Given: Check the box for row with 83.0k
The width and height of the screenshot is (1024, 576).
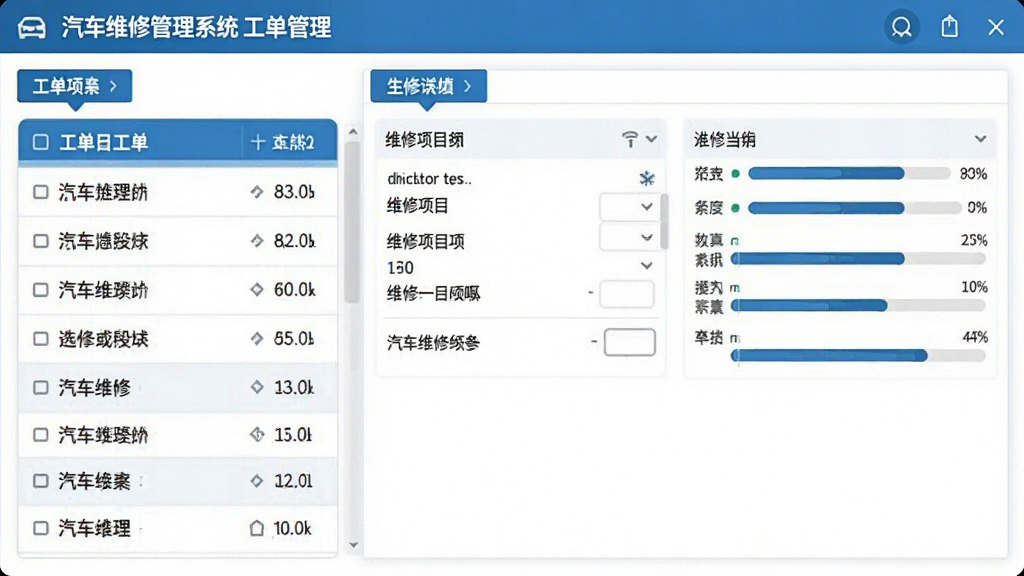Looking at the screenshot, I should (40, 192).
